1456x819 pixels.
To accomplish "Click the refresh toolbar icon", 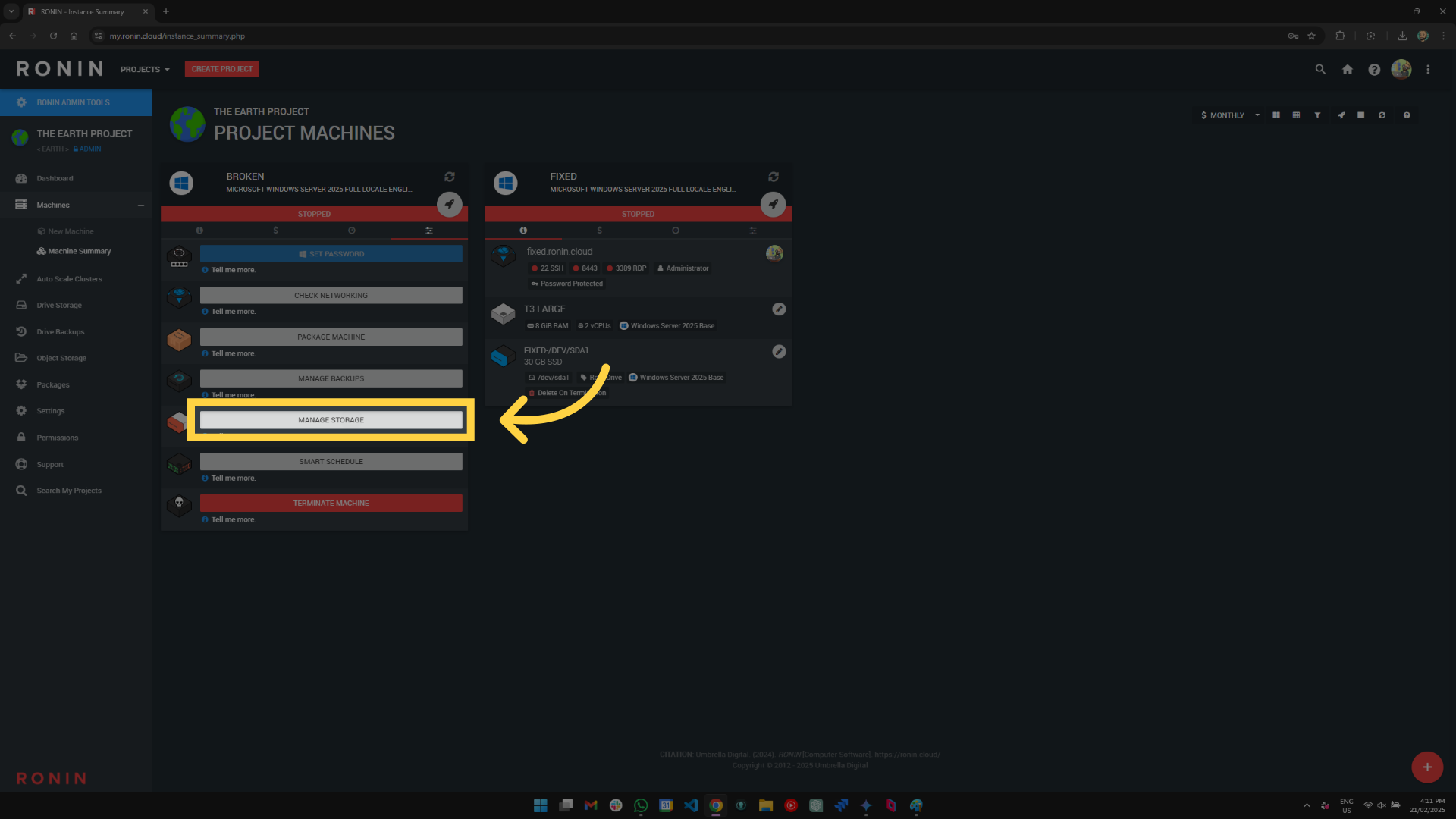I will [1382, 115].
